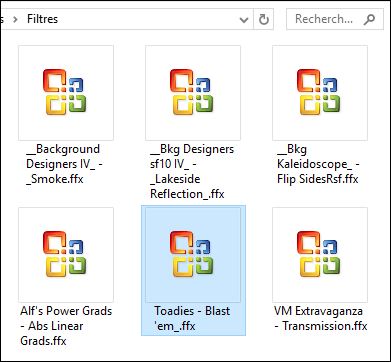The height and width of the screenshot is (362, 391).
Task: Select the VM Extravaganza - Transmission.ffx file icon
Action: pos(320,255)
